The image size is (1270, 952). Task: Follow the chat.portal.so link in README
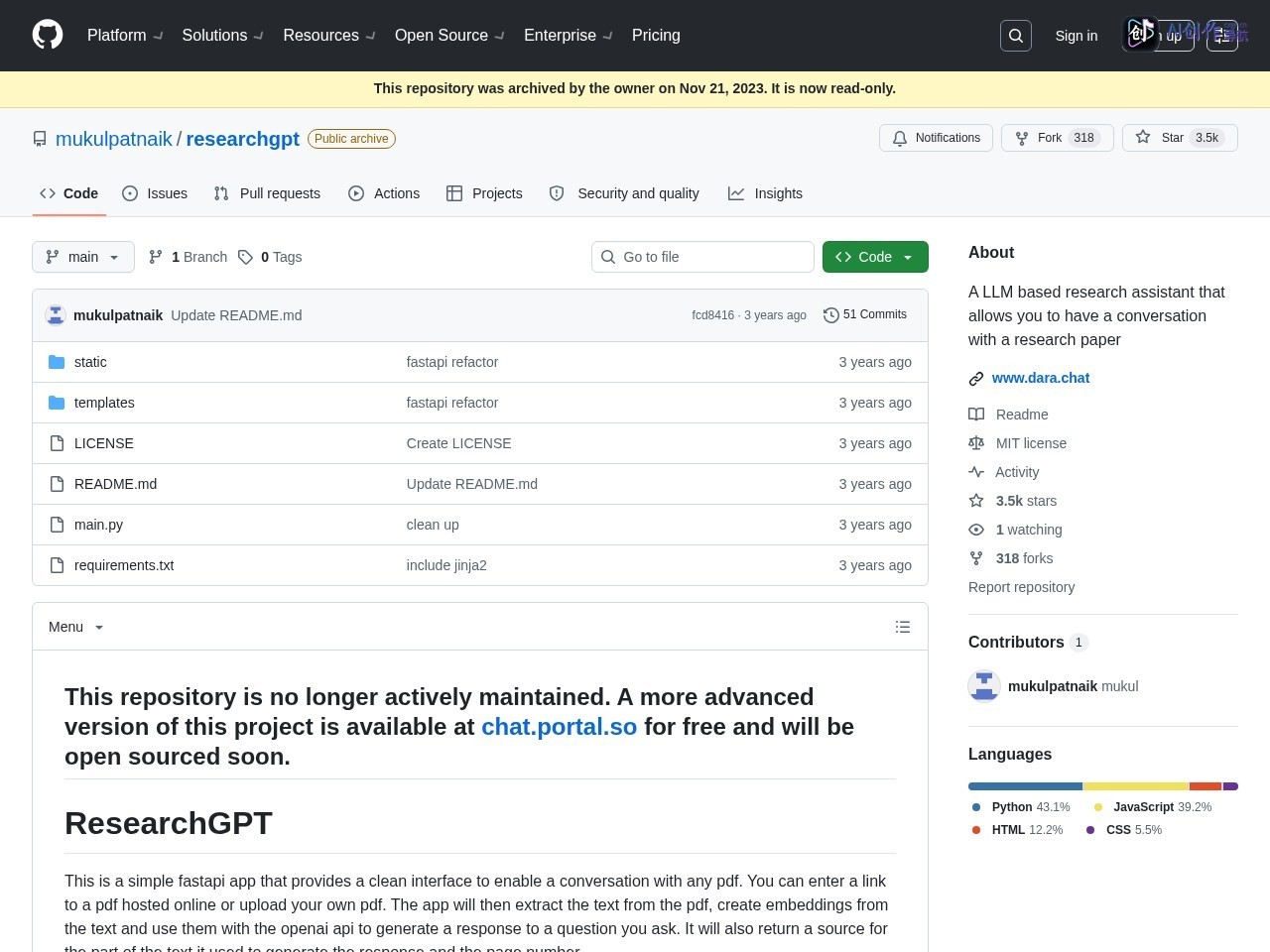pyautogui.click(x=560, y=727)
